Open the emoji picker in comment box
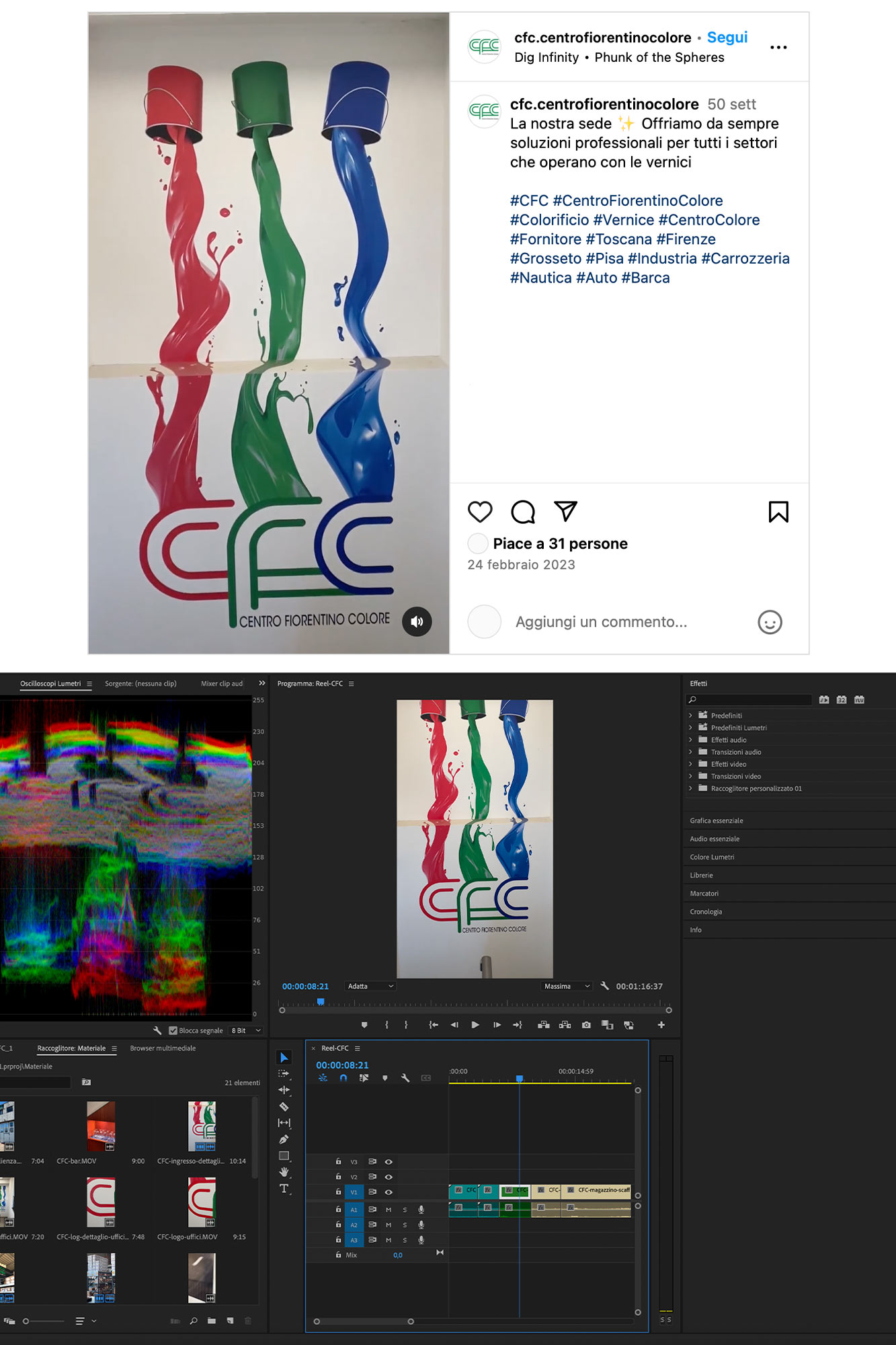The width and height of the screenshot is (896, 1345). click(770, 622)
